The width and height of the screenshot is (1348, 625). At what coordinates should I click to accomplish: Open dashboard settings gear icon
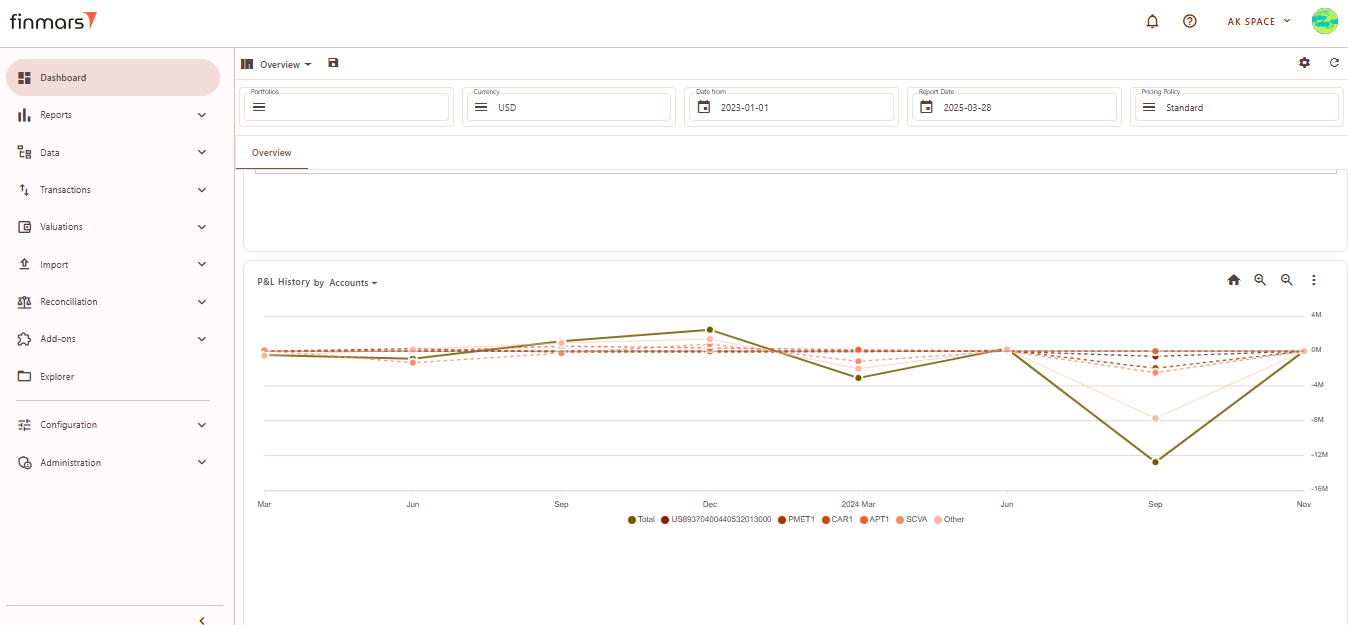[1304, 63]
